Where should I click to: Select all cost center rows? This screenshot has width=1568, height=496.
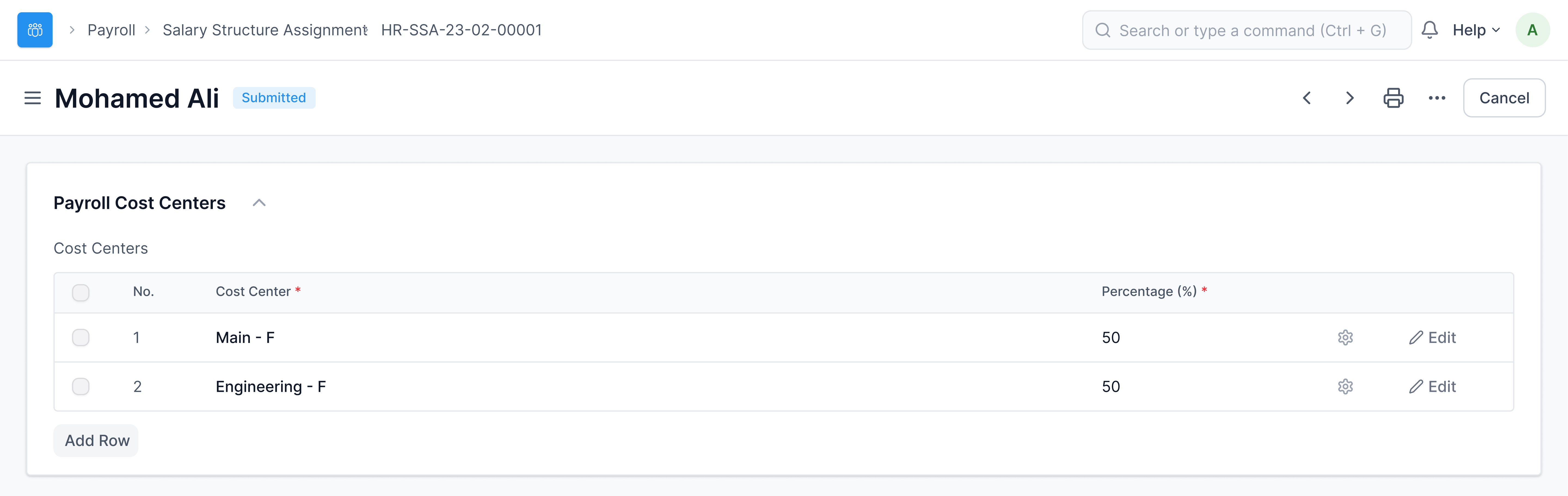(x=80, y=292)
